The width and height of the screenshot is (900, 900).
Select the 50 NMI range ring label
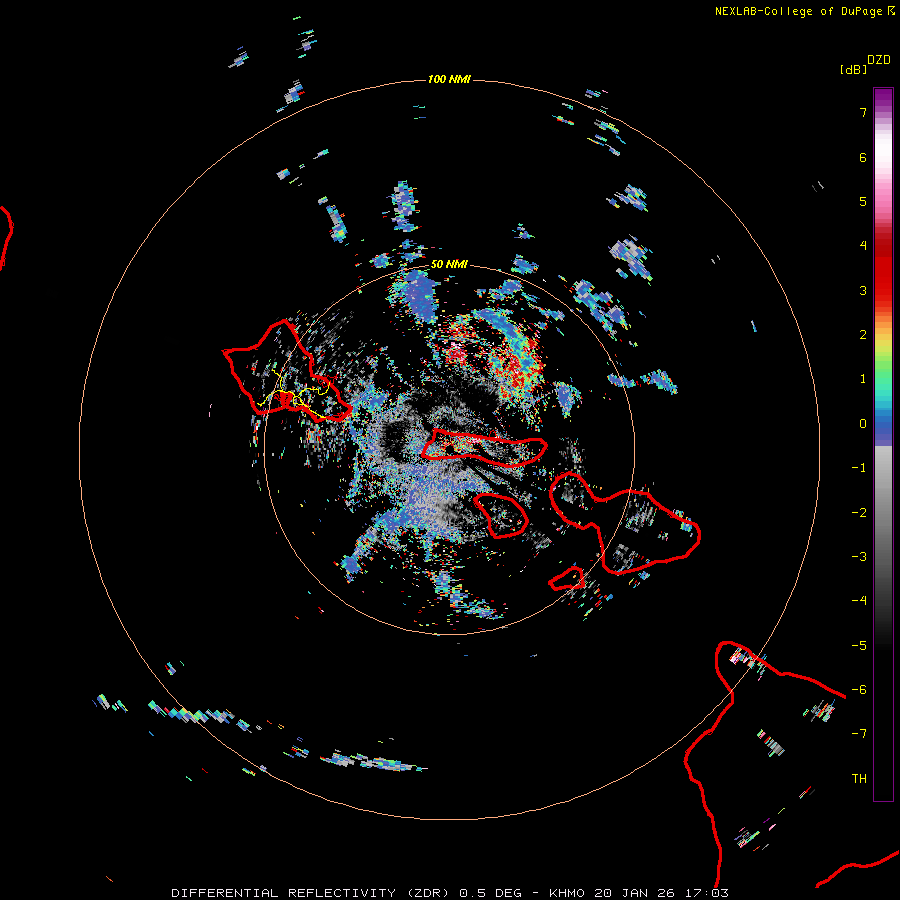tap(449, 264)
